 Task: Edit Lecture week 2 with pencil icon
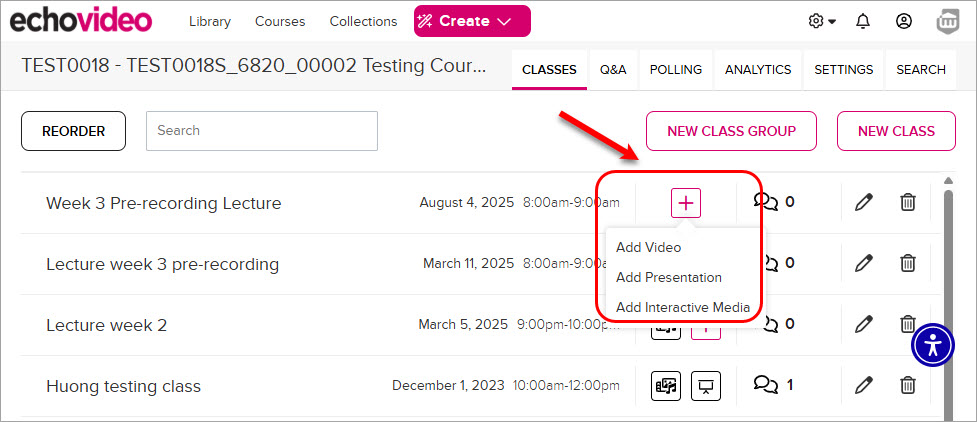pos(864,324)
